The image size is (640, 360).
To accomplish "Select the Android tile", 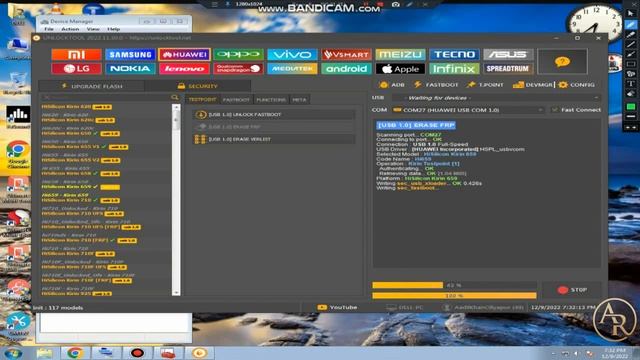I will pyautogui.click(x=346, y=69).
